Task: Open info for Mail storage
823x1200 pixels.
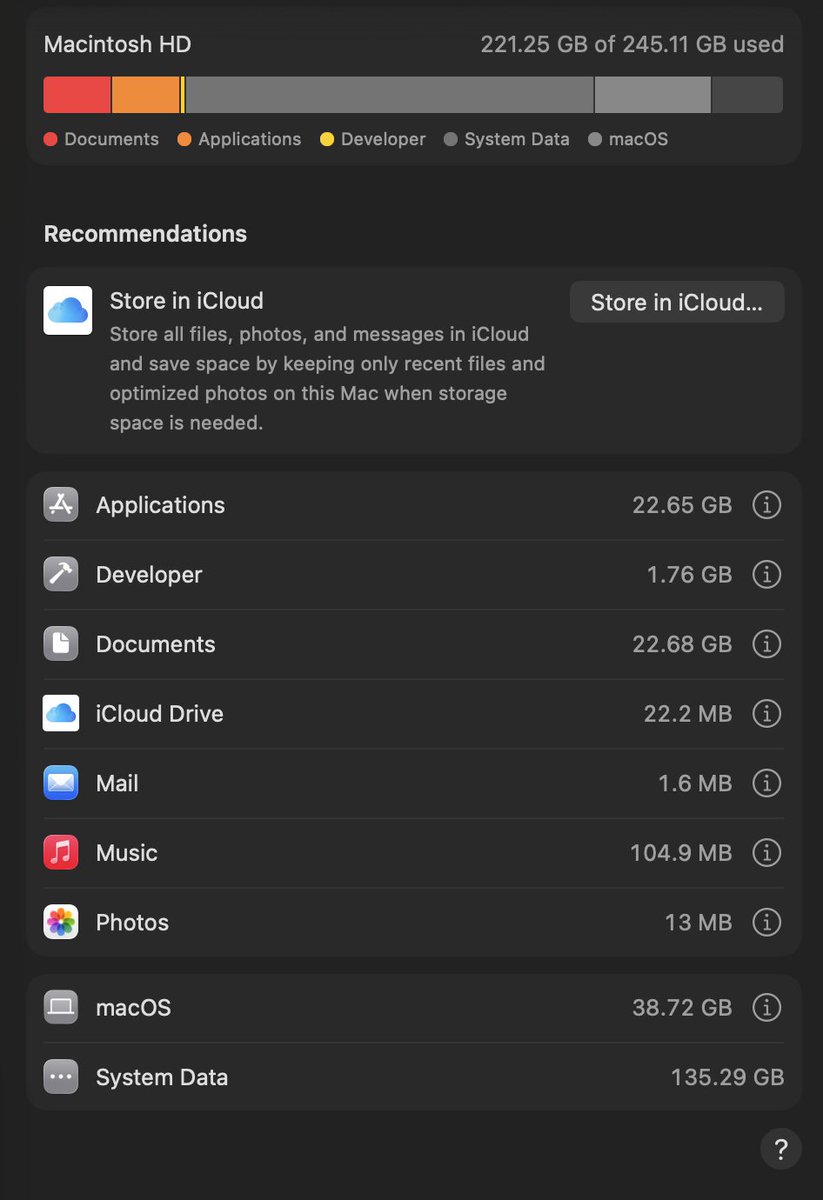Action: click(x=767, y=783)
